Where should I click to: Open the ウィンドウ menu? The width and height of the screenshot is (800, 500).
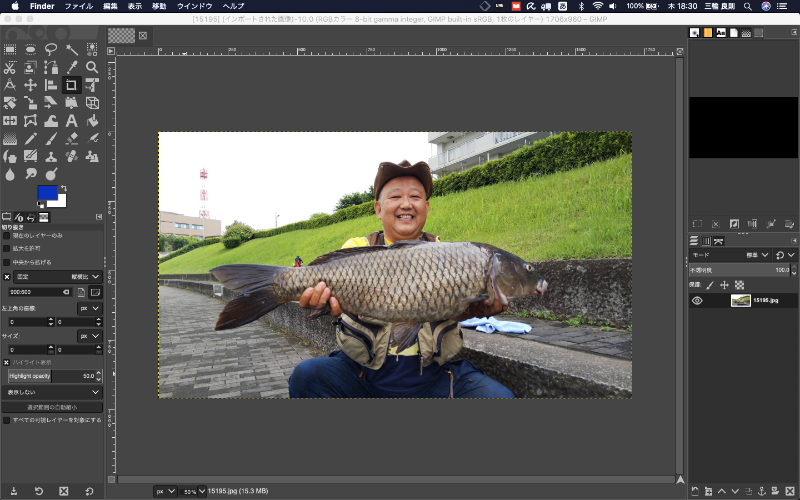coord(194,6)
